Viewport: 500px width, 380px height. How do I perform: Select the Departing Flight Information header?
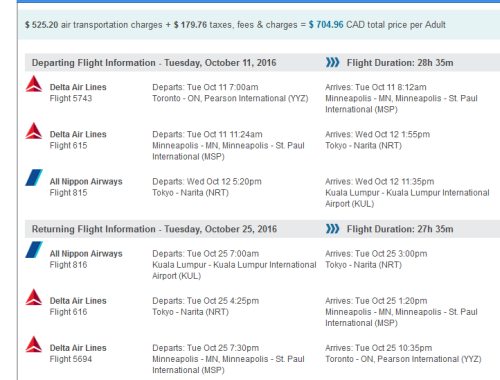[x=154, y=63]
